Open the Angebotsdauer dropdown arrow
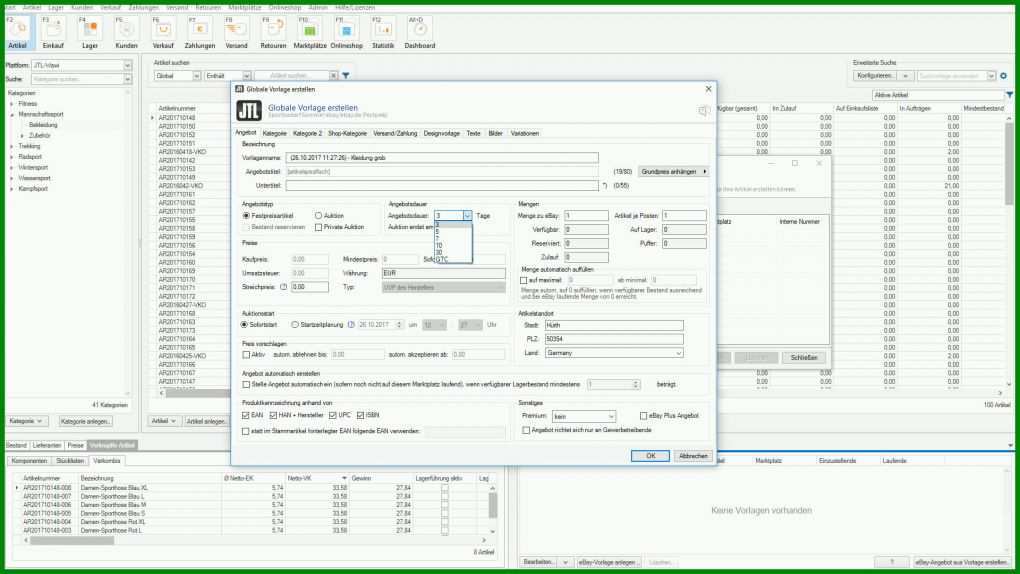 tap(466, 215)
